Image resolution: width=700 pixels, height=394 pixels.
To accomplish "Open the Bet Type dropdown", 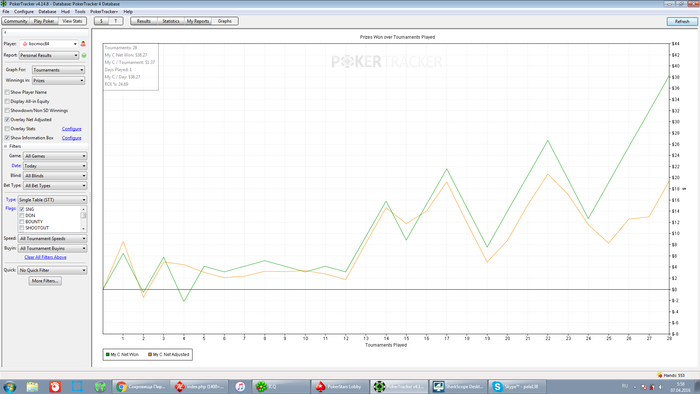I will 55,186.
